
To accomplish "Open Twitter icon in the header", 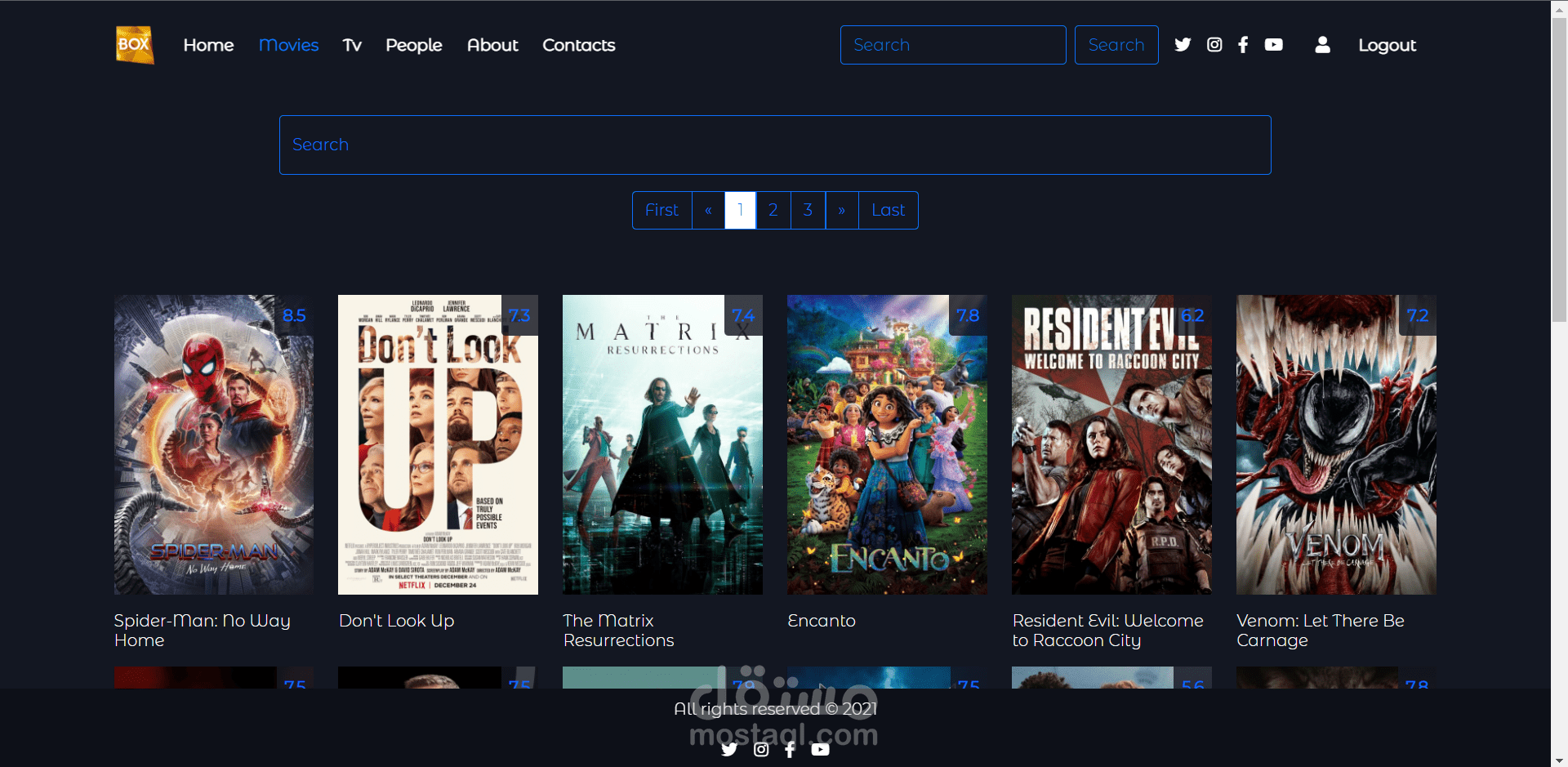I will (x=1183, y=44).
